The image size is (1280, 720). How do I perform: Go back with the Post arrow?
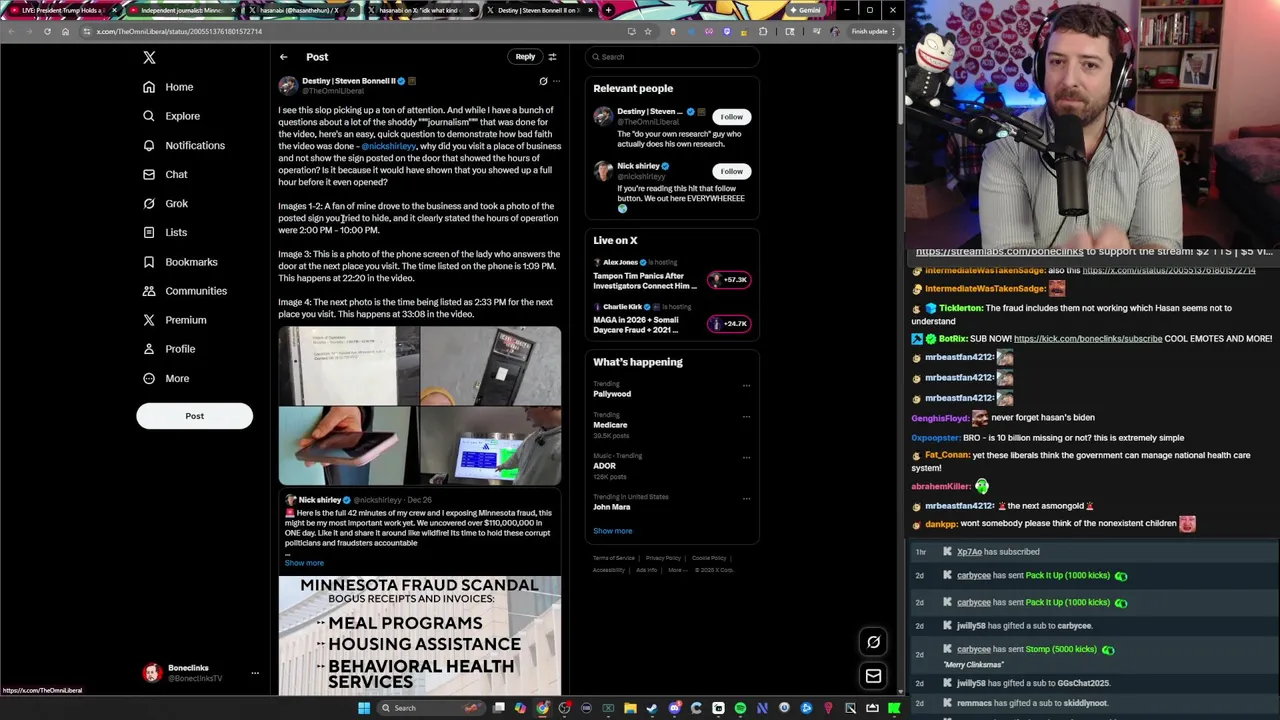(x=284, y=57)
